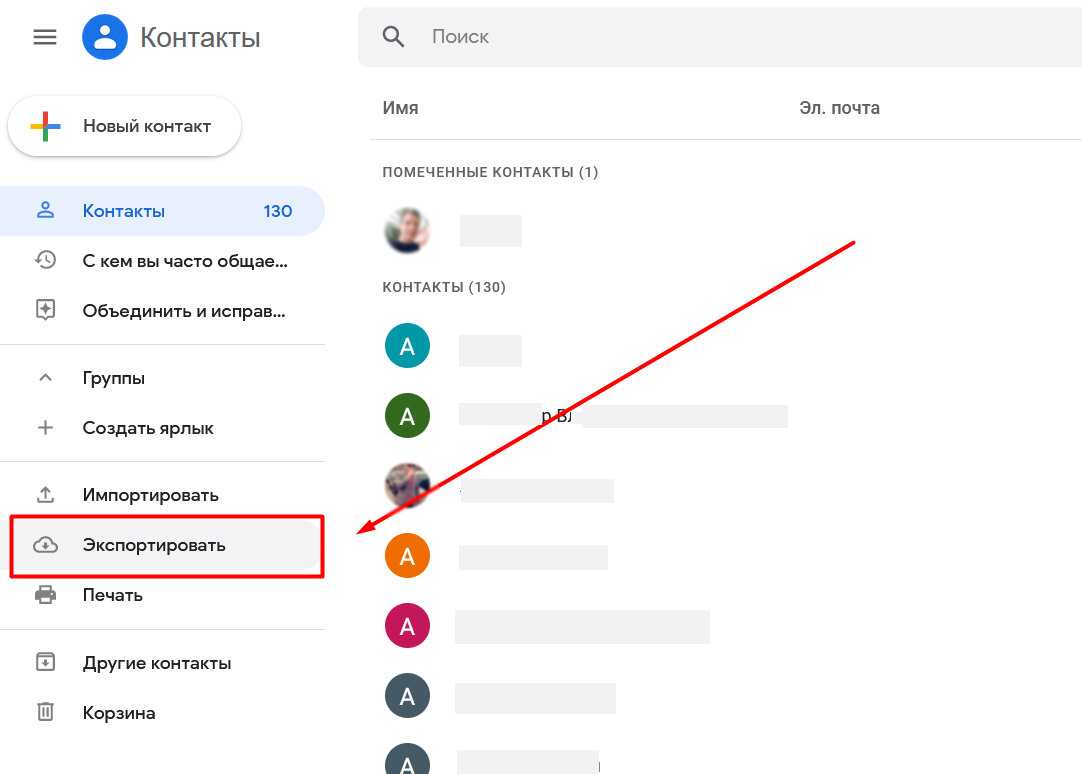Viewport: 1082px width, 774px height.
Task: Click the Контакты app title text
Action: point(200,37)
